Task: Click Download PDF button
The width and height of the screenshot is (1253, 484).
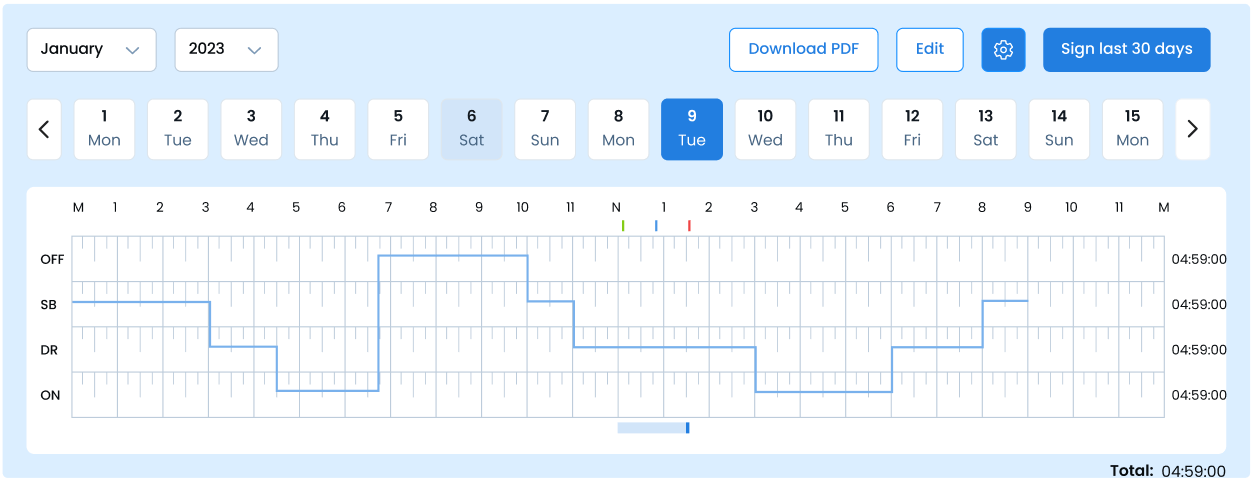Action: coord(803,49)
